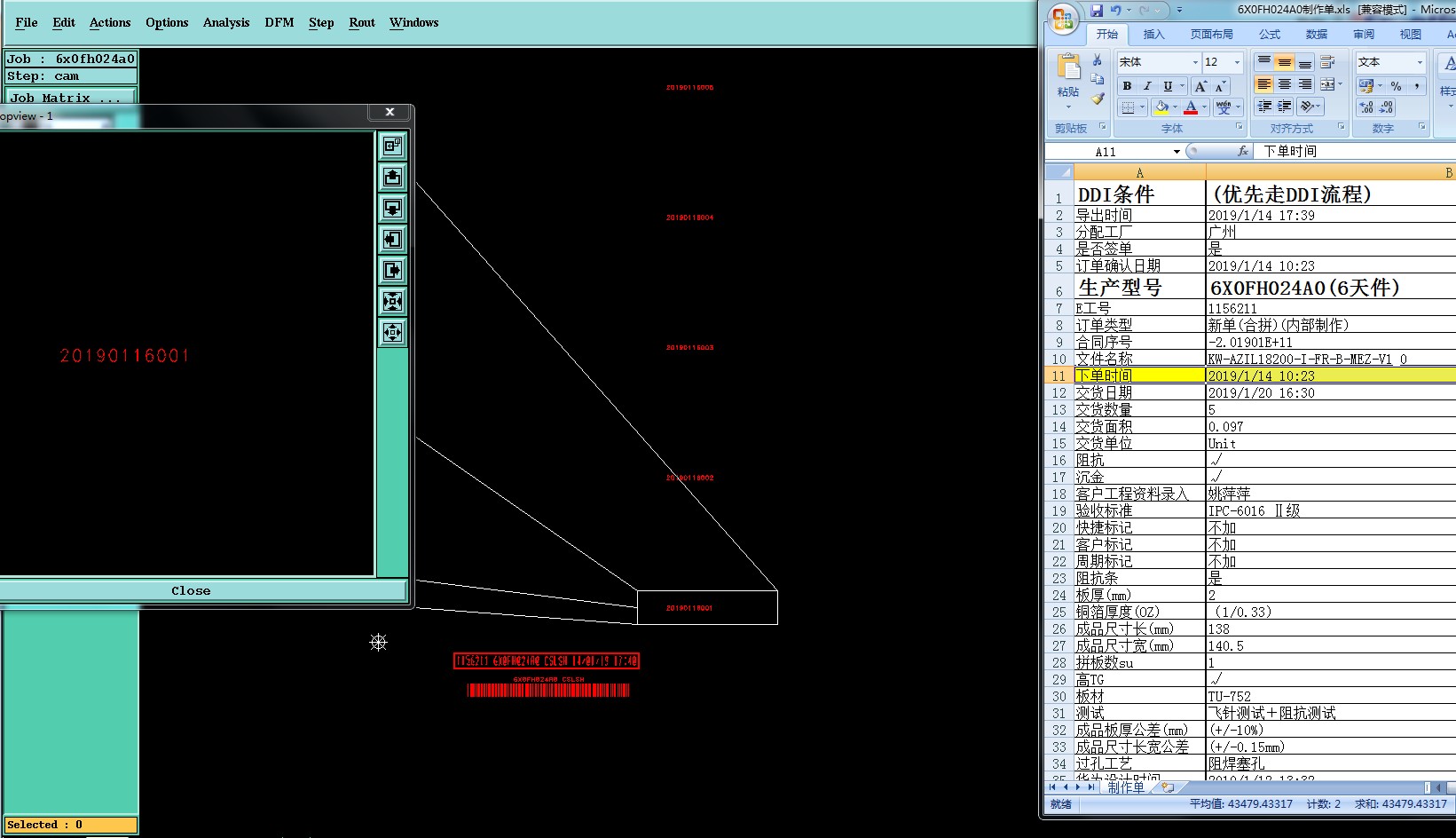Open Quick Access Toolbar customize dropdown
Image resolution: width=1456 pixels, height=838 pixels.
pyautogui.click(x=1179, y=11)
